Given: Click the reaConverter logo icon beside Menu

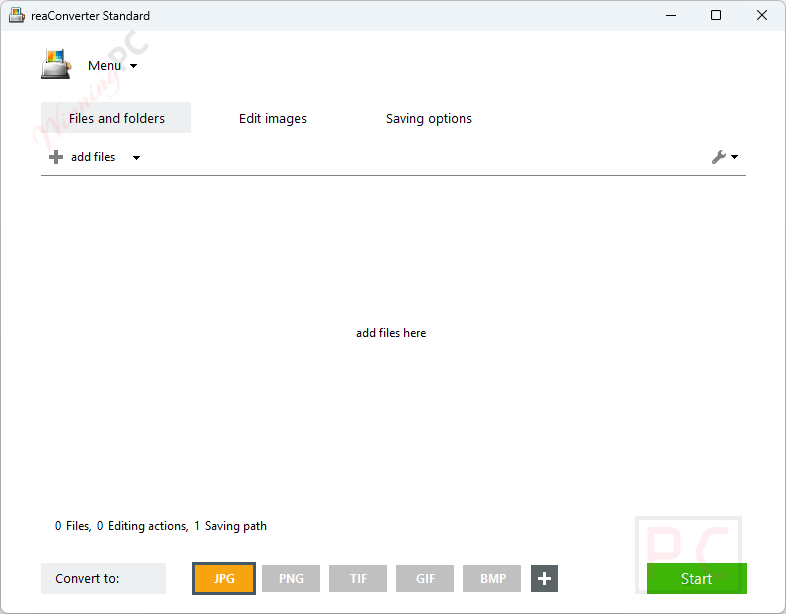Looking at the screenshot, I should (x=56, y=64).
